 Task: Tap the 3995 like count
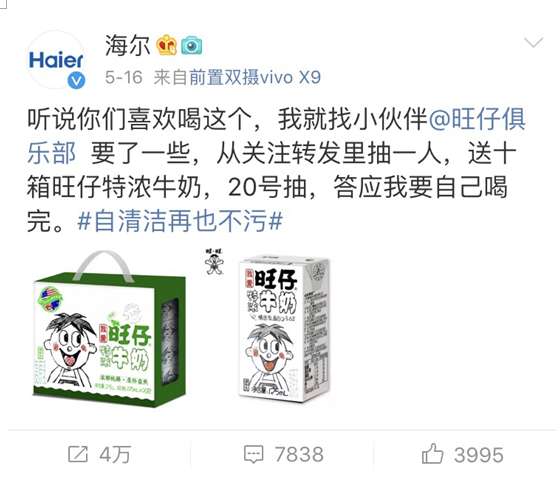coord(479,455)
